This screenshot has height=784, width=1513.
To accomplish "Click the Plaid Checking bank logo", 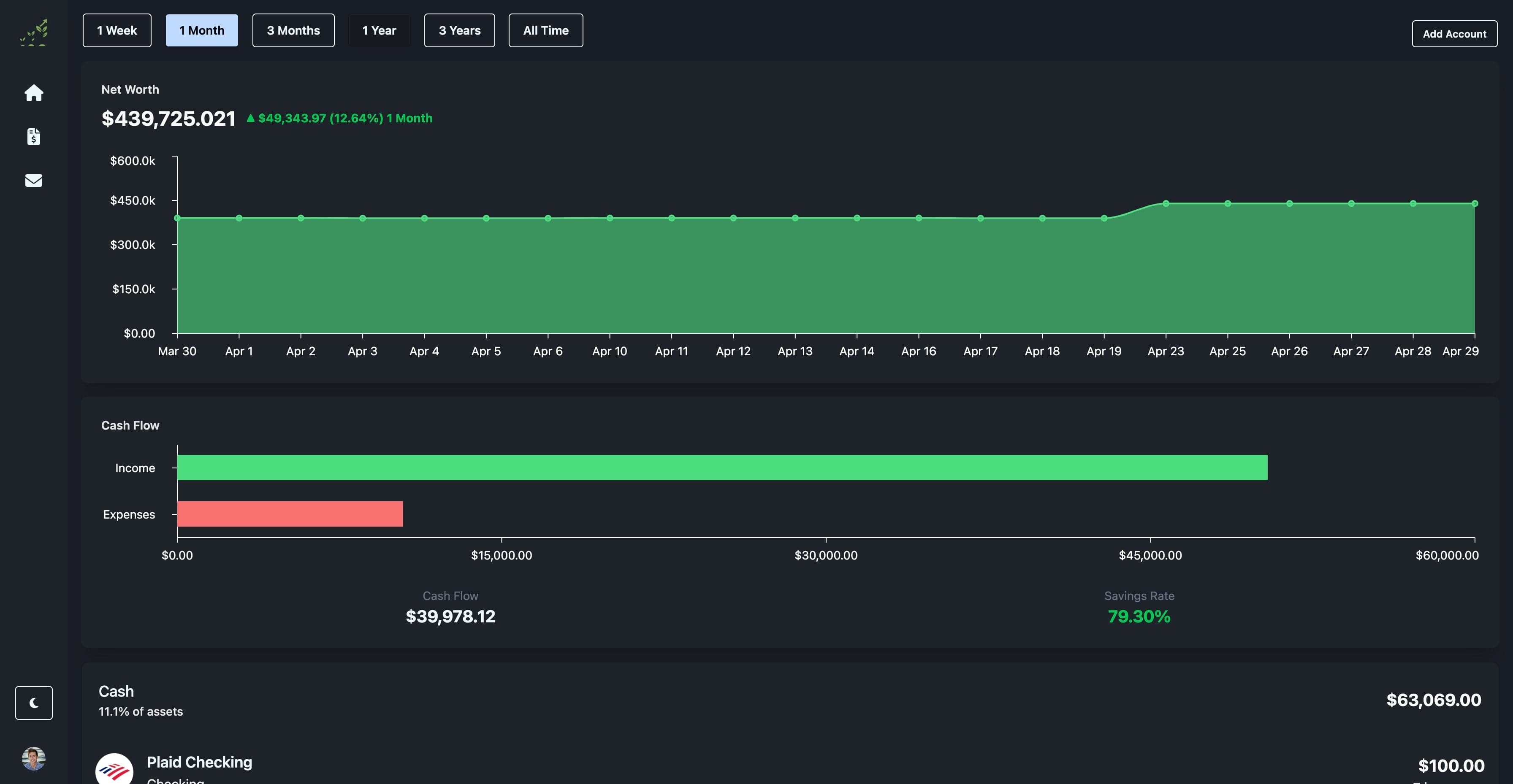I will (114, 769).
